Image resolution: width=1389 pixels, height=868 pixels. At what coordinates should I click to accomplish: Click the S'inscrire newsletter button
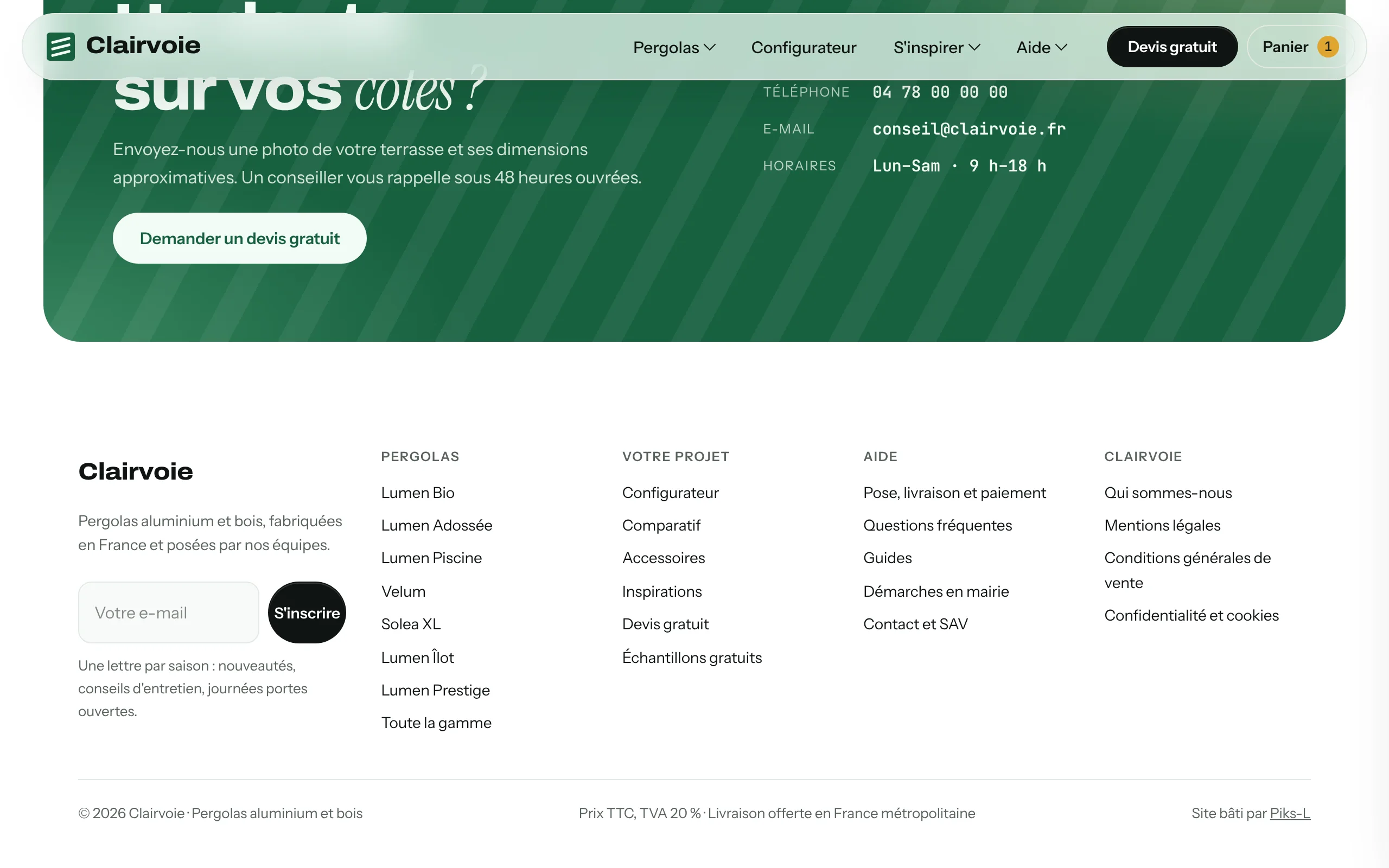coord(307,612)
